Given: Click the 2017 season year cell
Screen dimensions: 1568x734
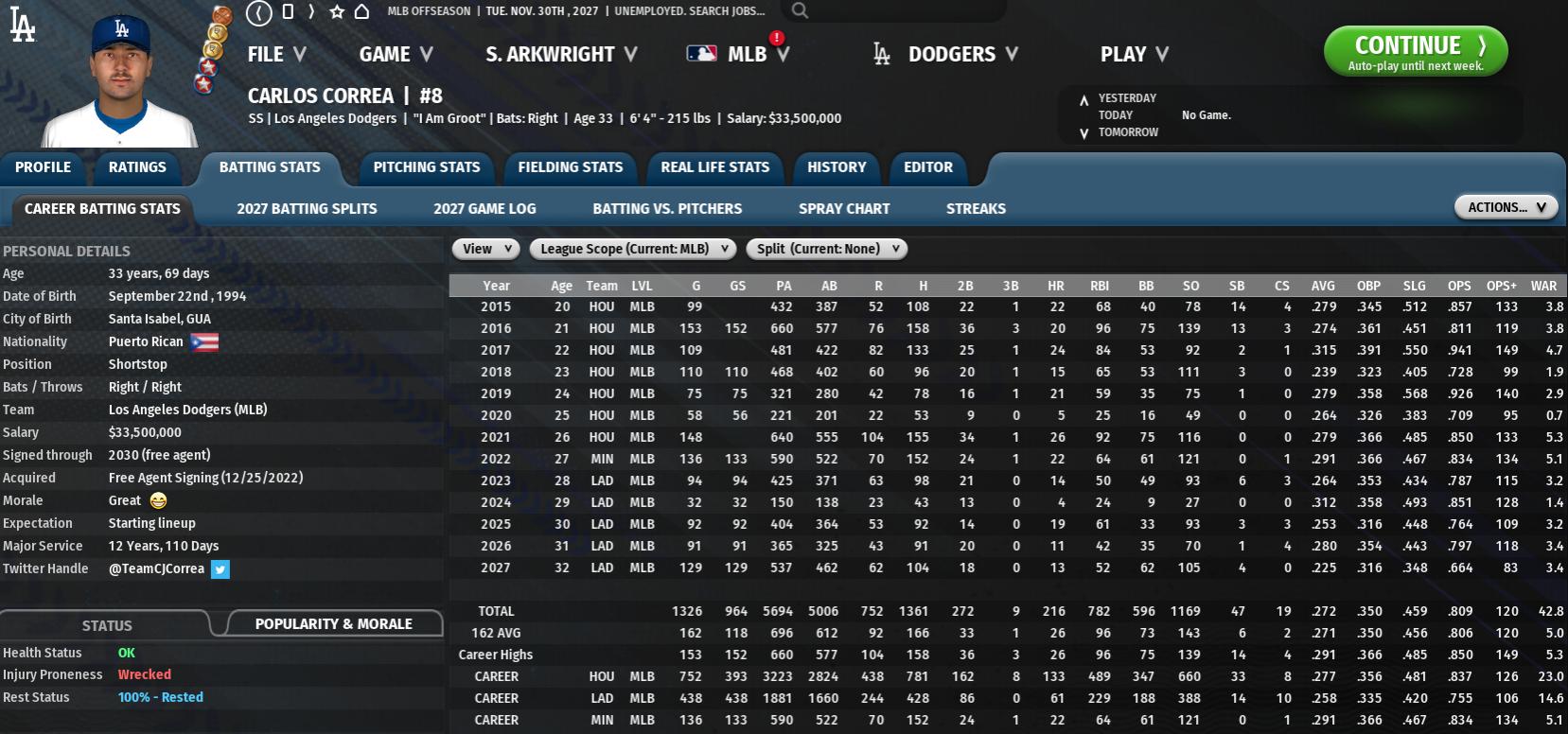Looking at the screenshot, I should click(x=496, y=350).
